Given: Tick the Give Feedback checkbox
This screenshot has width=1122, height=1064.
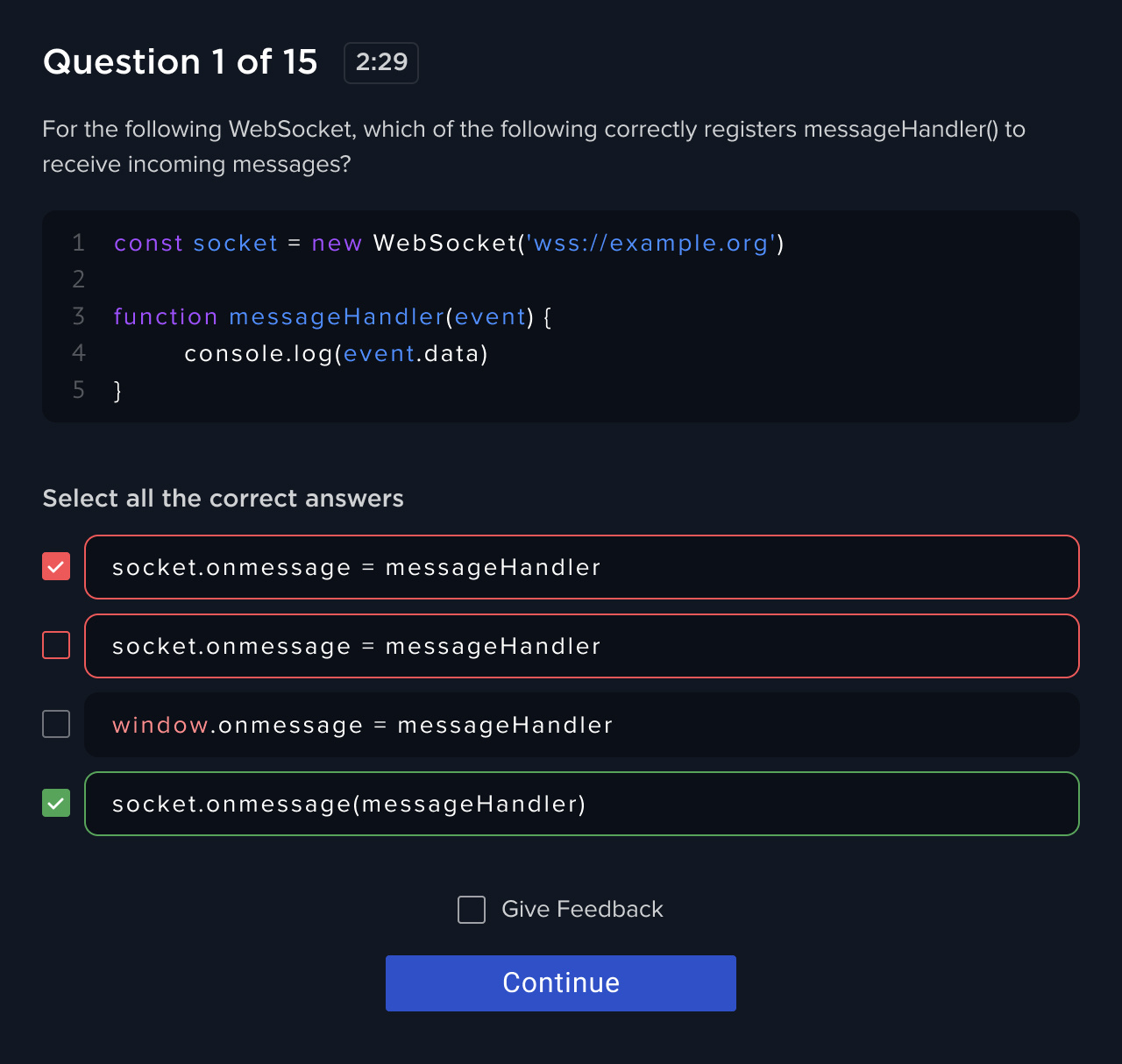Looking at the screenshot, I should 472,910.
